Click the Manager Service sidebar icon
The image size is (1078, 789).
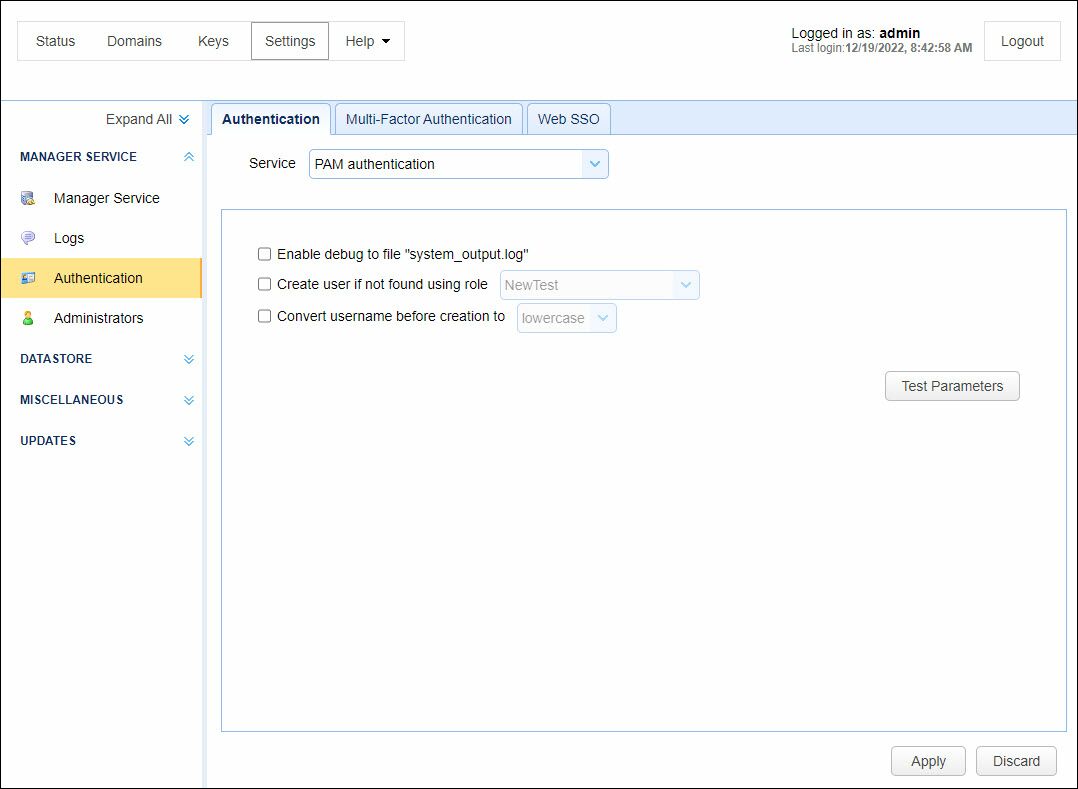(x=28, y=199)
